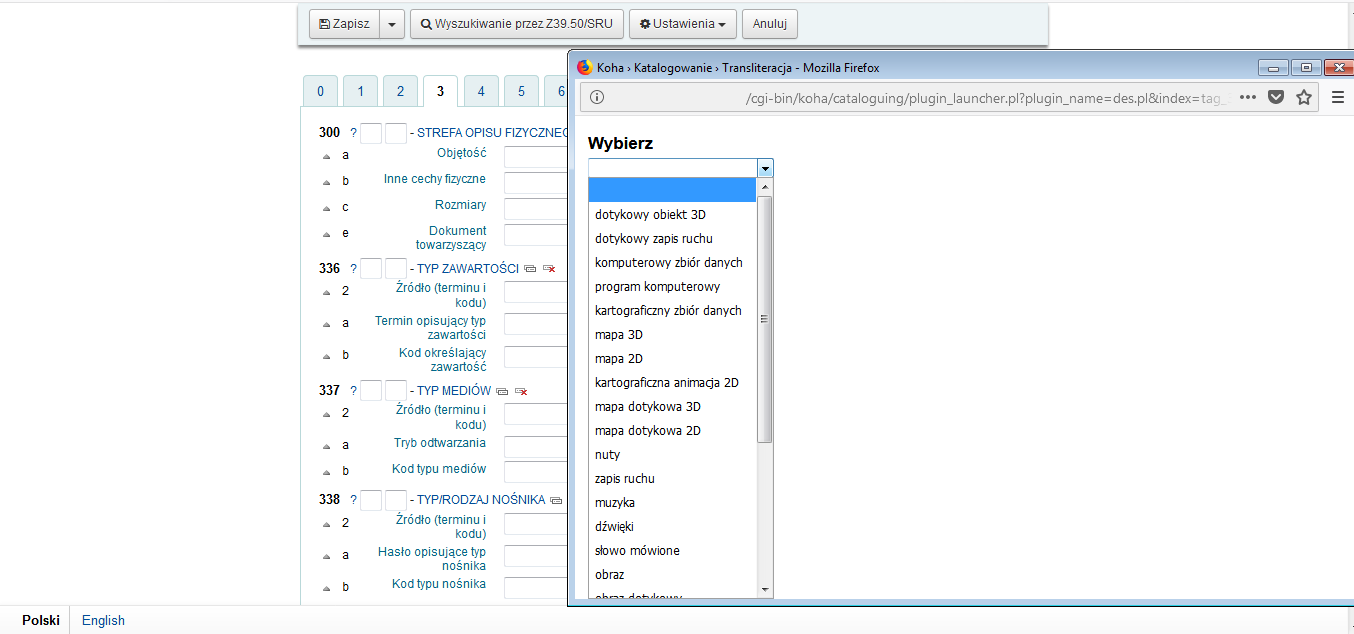Open the Zapisz split-button dropdown arrow
Screen dimensions: 1354x634
click(392, 24)
